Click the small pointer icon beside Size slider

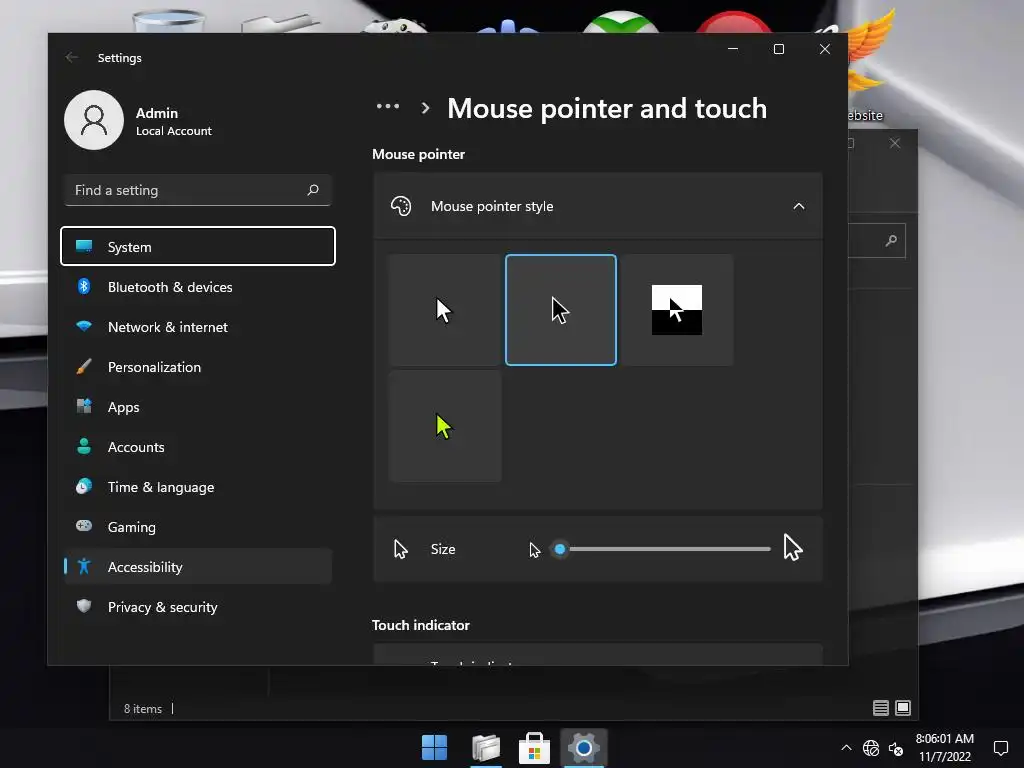(x=535, y=550)
